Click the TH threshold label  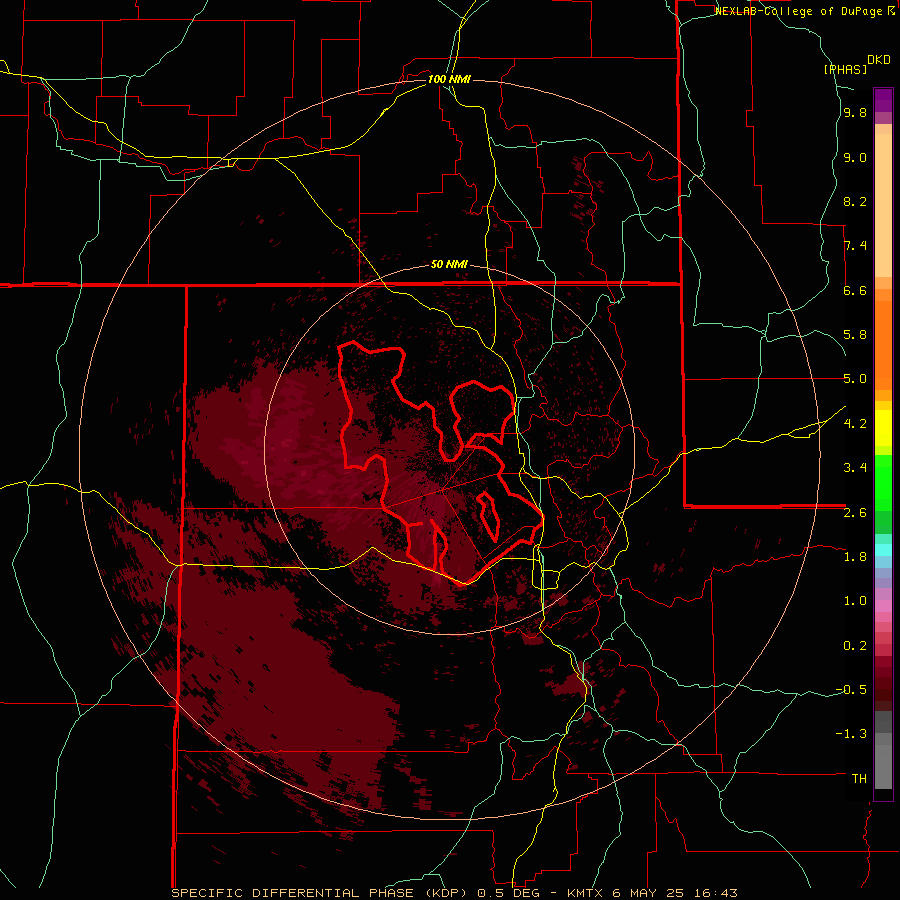pyautogui.click(x=859, y=779)
